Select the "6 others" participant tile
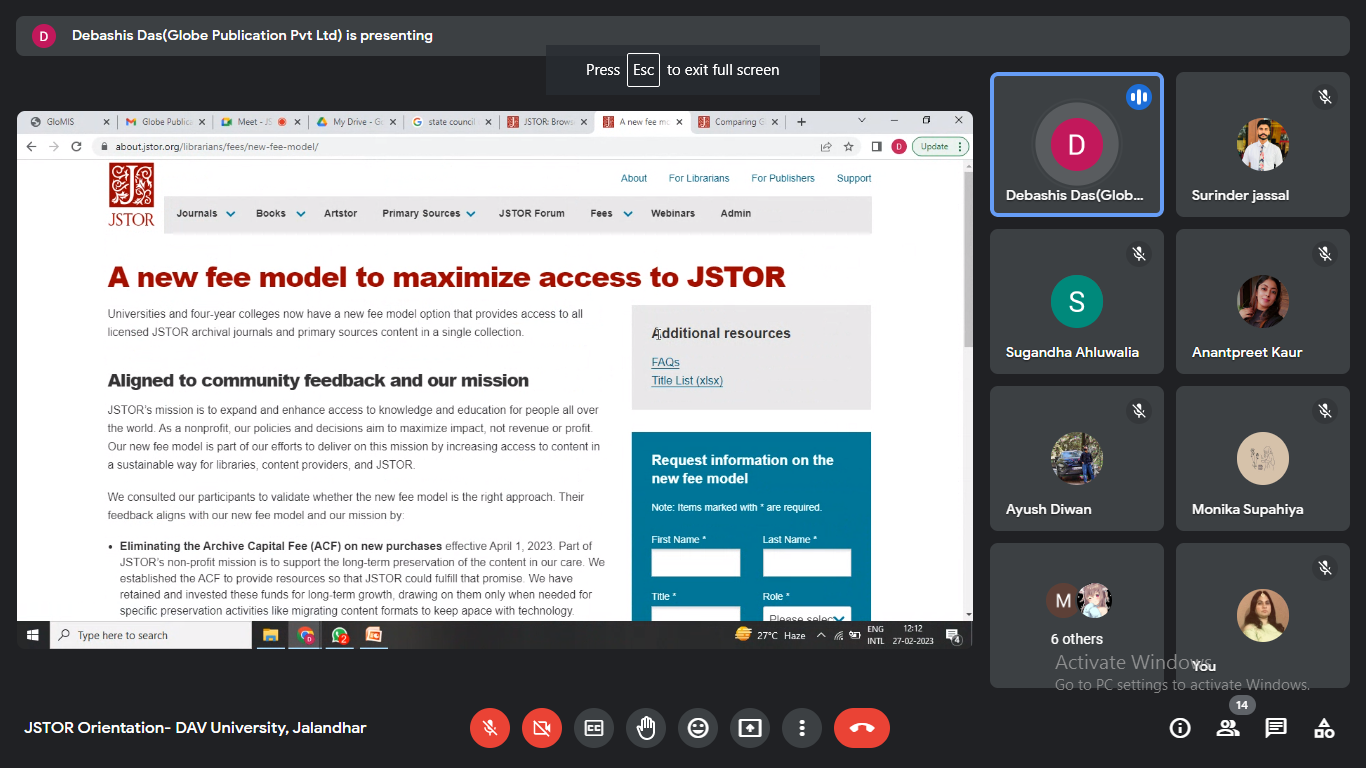This screenshot has width=1366, height=768. point(1077,615)
